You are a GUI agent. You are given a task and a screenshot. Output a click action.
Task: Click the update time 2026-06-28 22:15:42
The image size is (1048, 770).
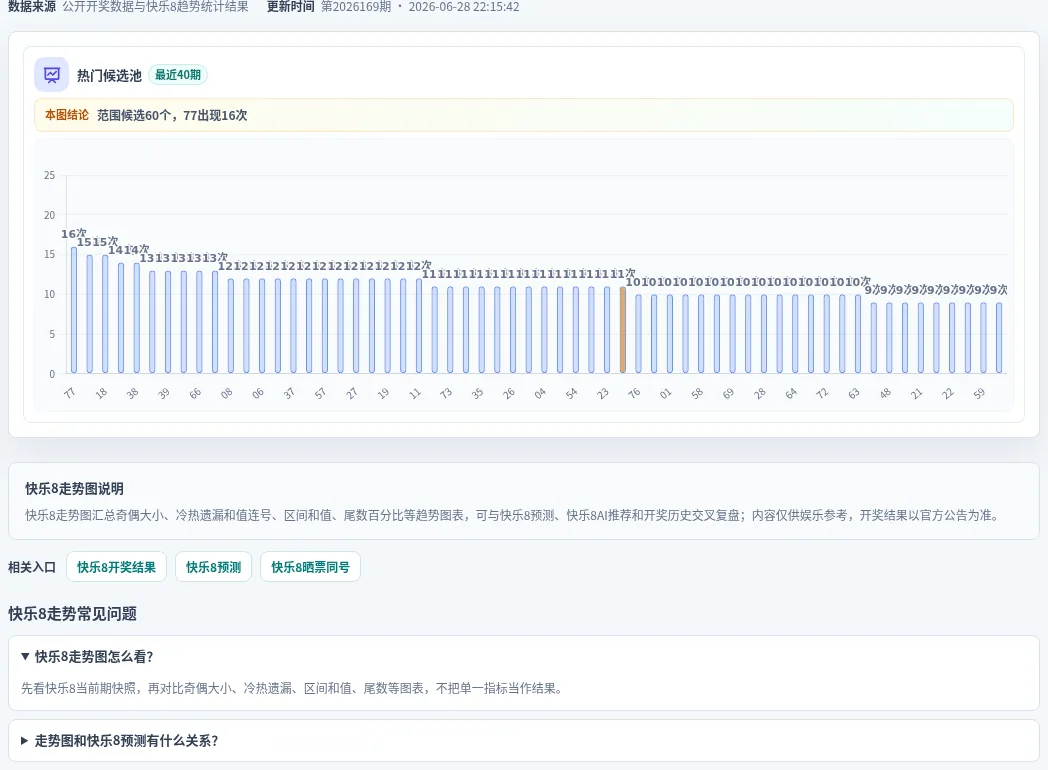tap(464, 7)
